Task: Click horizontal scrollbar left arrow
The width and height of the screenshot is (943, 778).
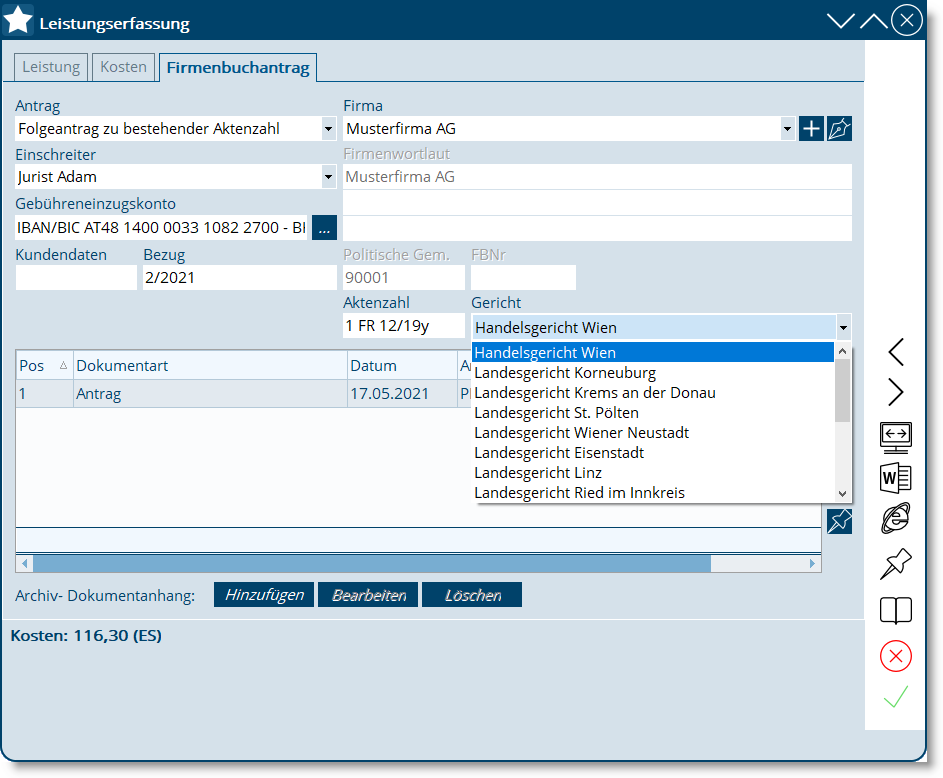Action: 25,563
